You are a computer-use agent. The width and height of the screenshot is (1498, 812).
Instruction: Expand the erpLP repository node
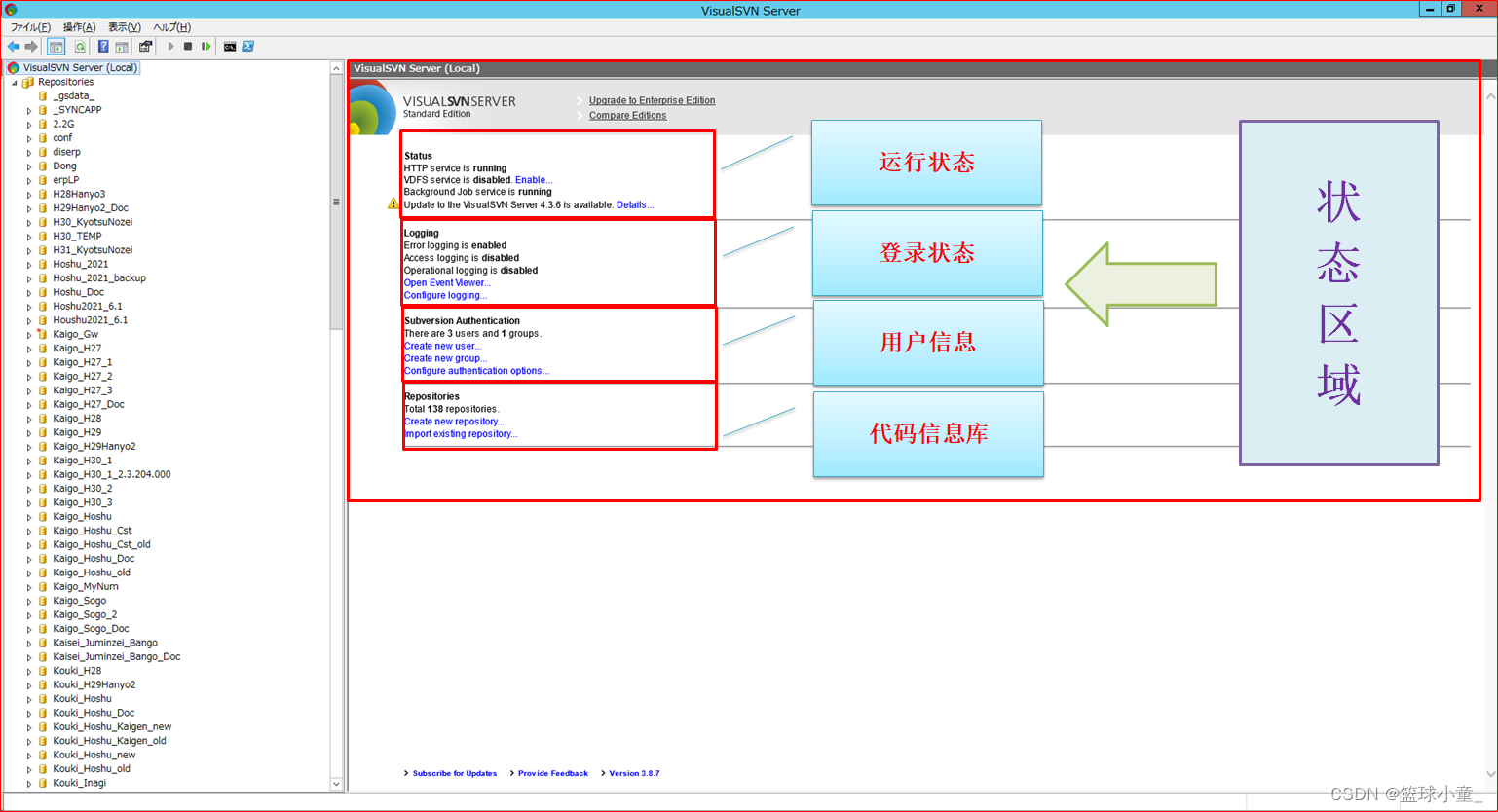click(29, 181)
